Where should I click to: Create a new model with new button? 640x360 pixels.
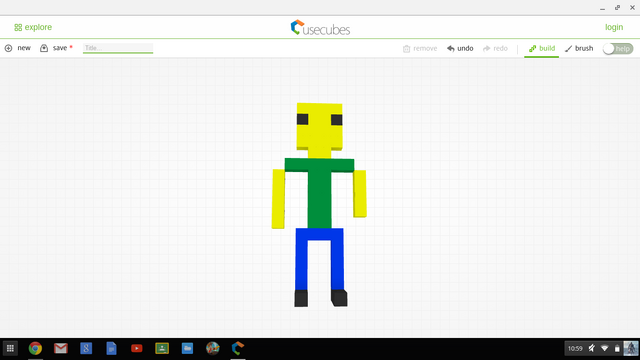pyautogui.click(x=18, y=48)
